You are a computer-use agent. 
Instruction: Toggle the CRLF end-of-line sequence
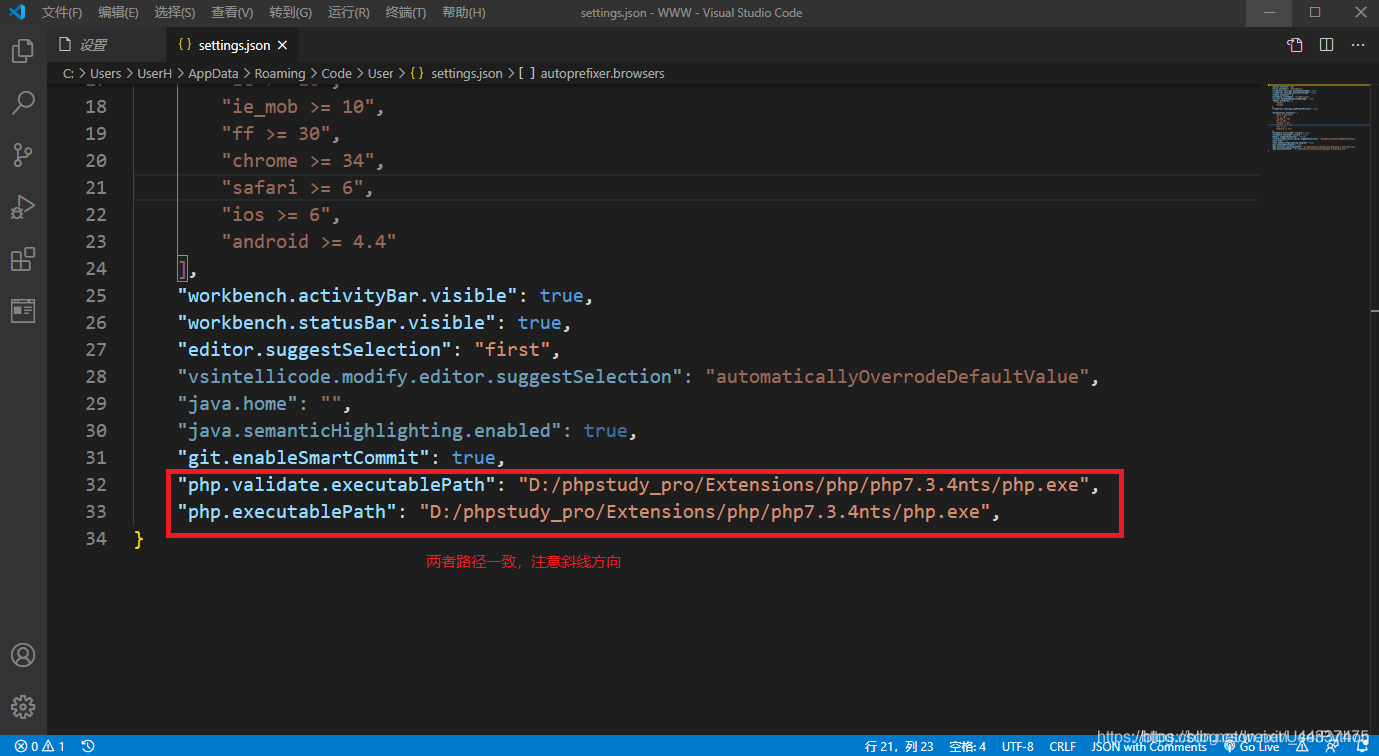1062,746
